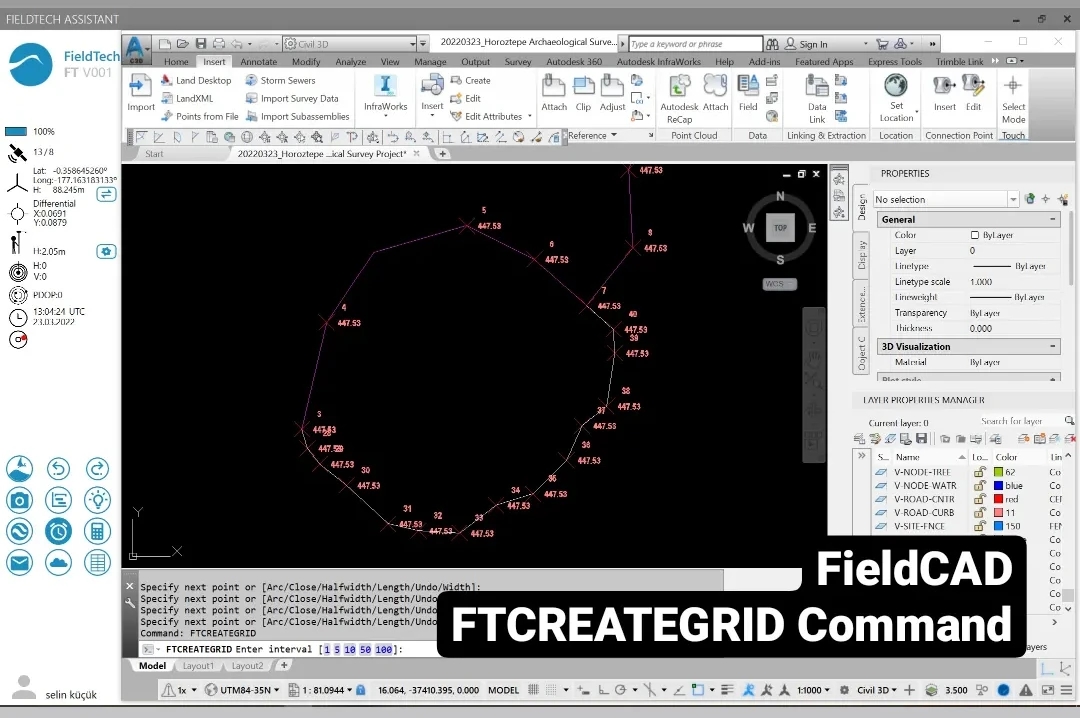This screenshot has width=1080, height=718.
Task: Collapse the General properties section
Action: point(1053,219)
